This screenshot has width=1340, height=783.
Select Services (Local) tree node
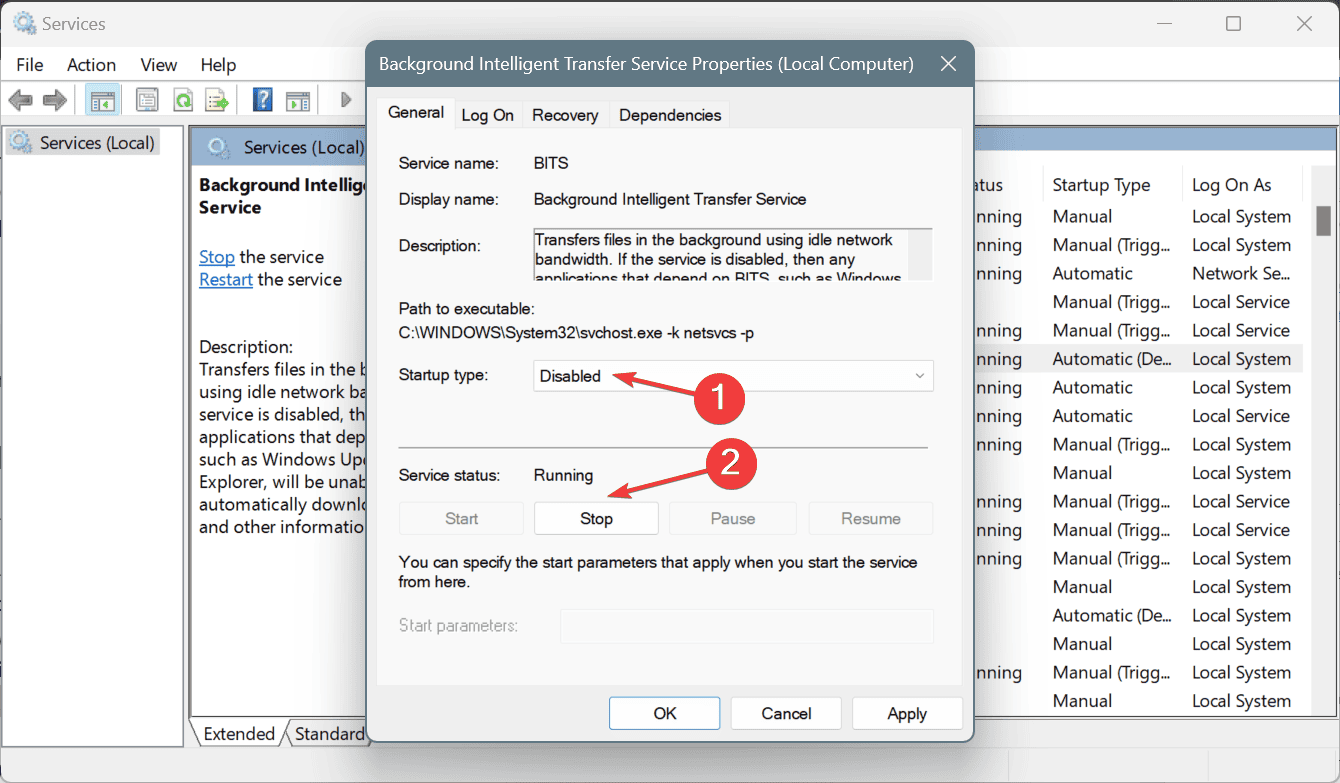[x=83, y=143]
